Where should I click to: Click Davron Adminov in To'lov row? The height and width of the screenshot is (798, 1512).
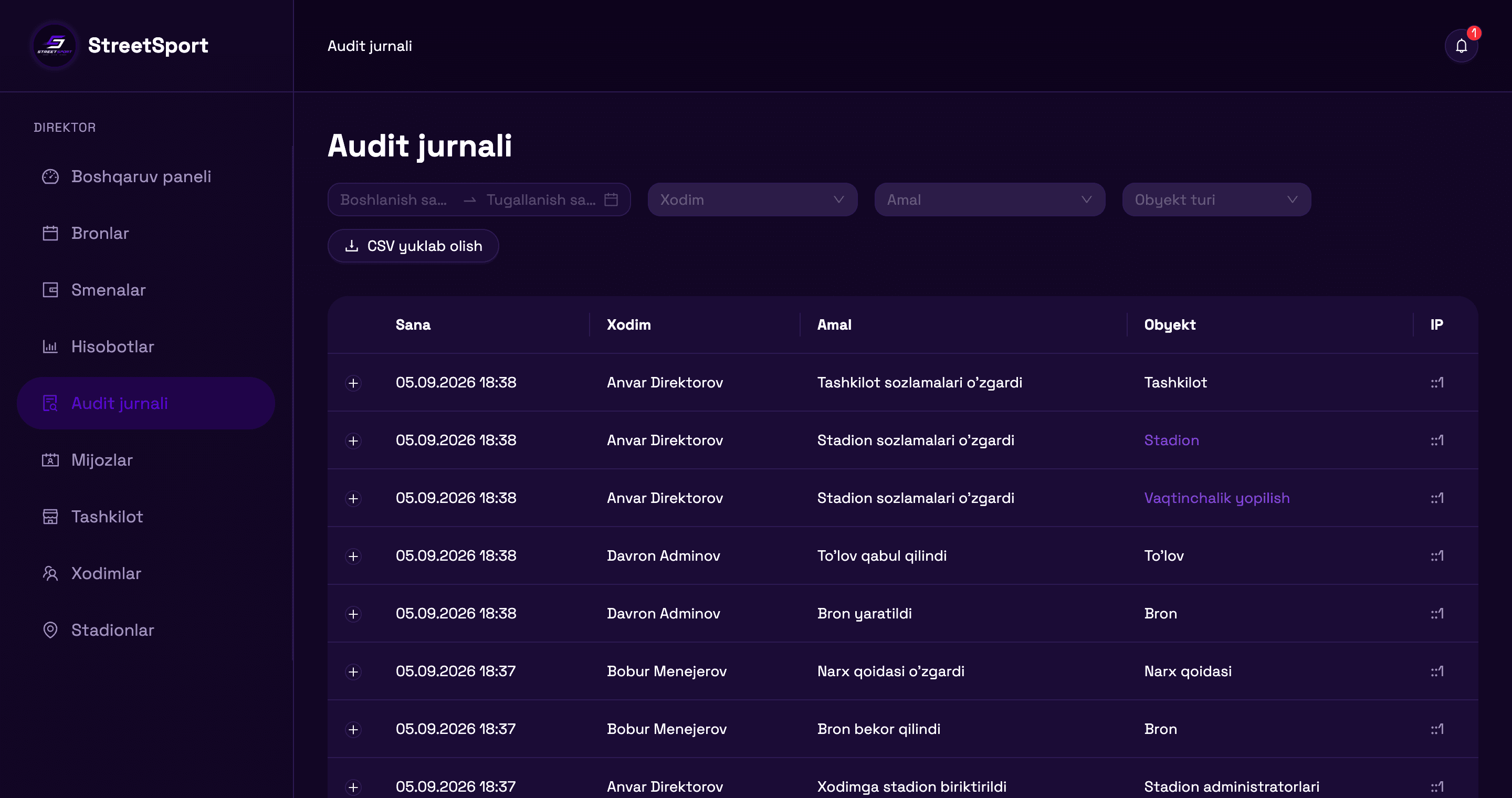[x=663, y=556]
